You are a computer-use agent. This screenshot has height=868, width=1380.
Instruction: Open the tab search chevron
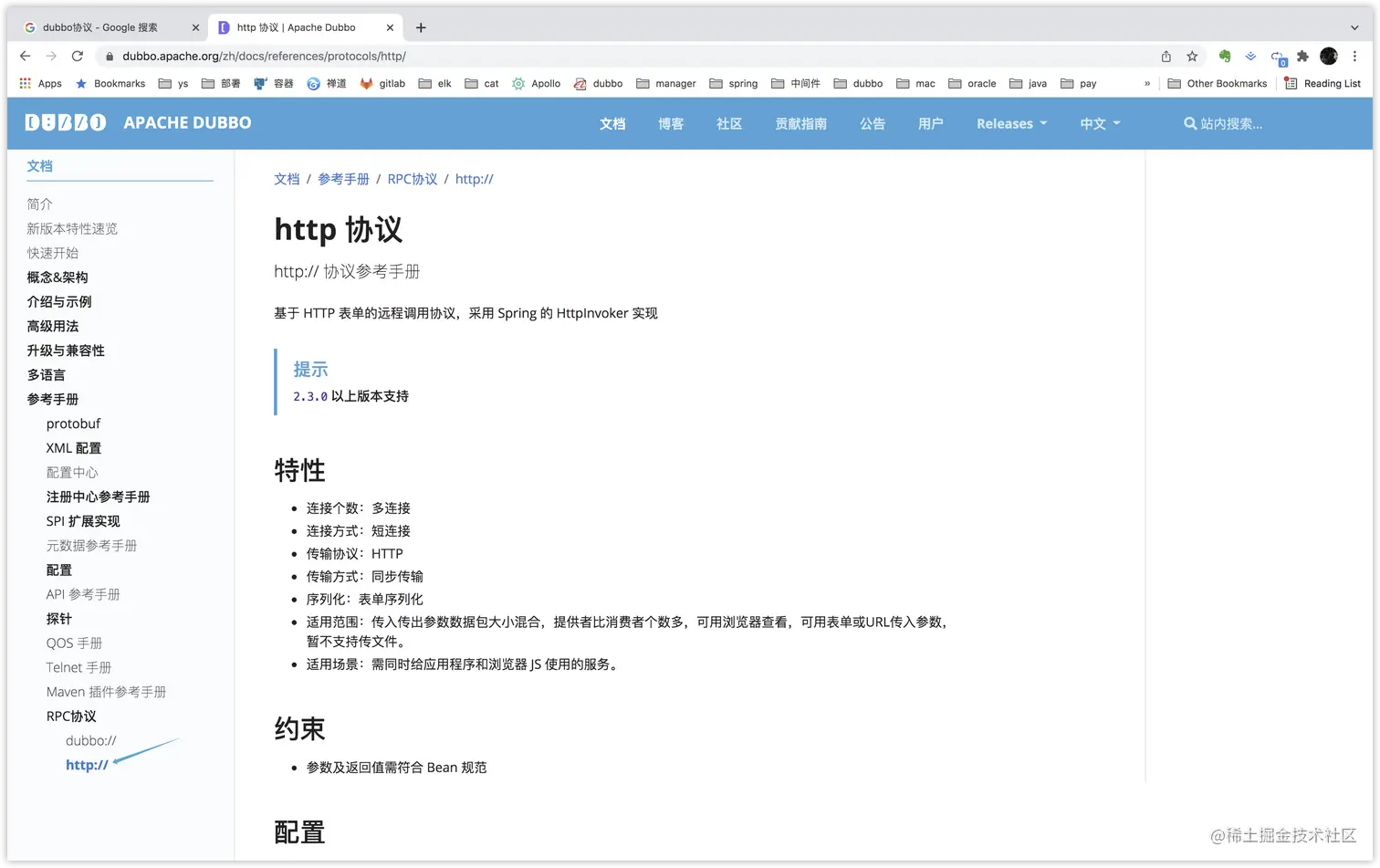(1354, 27)
